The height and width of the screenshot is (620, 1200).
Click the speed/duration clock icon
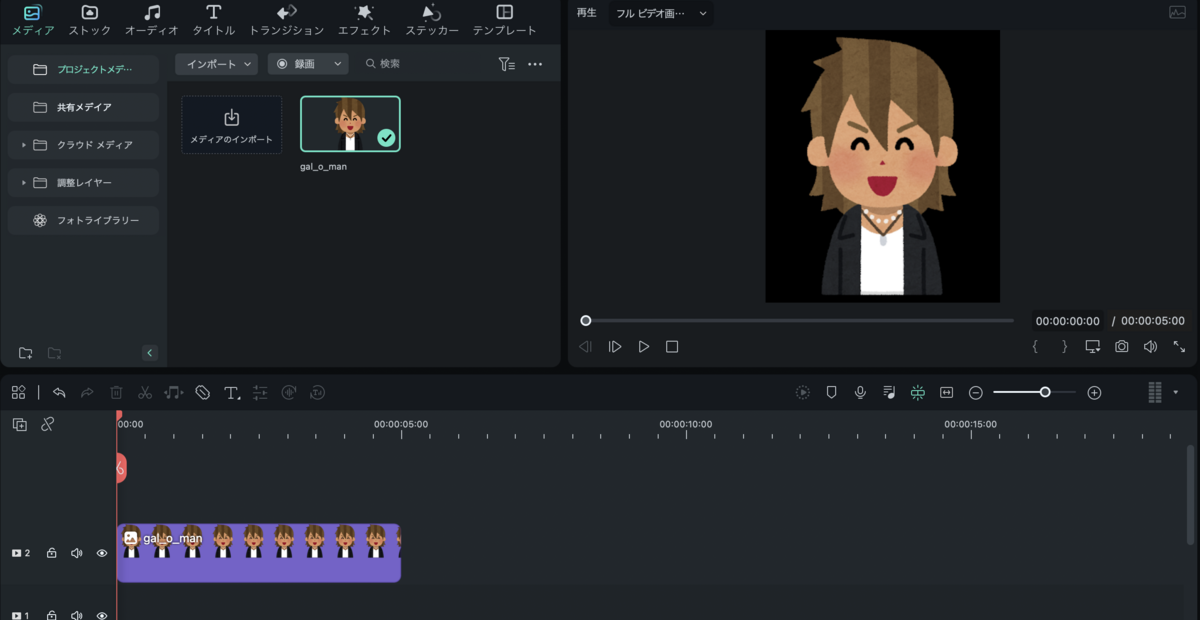[318, 393]
